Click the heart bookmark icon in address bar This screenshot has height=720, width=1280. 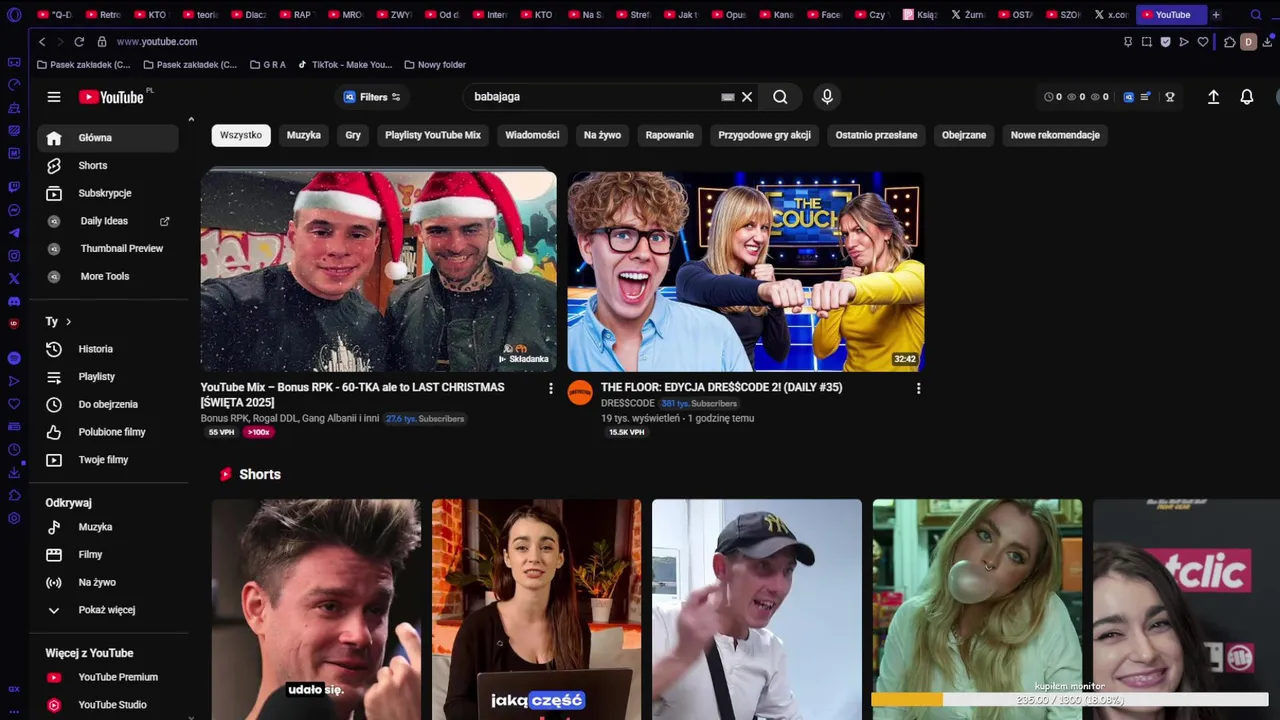(x=1203, y=42)
